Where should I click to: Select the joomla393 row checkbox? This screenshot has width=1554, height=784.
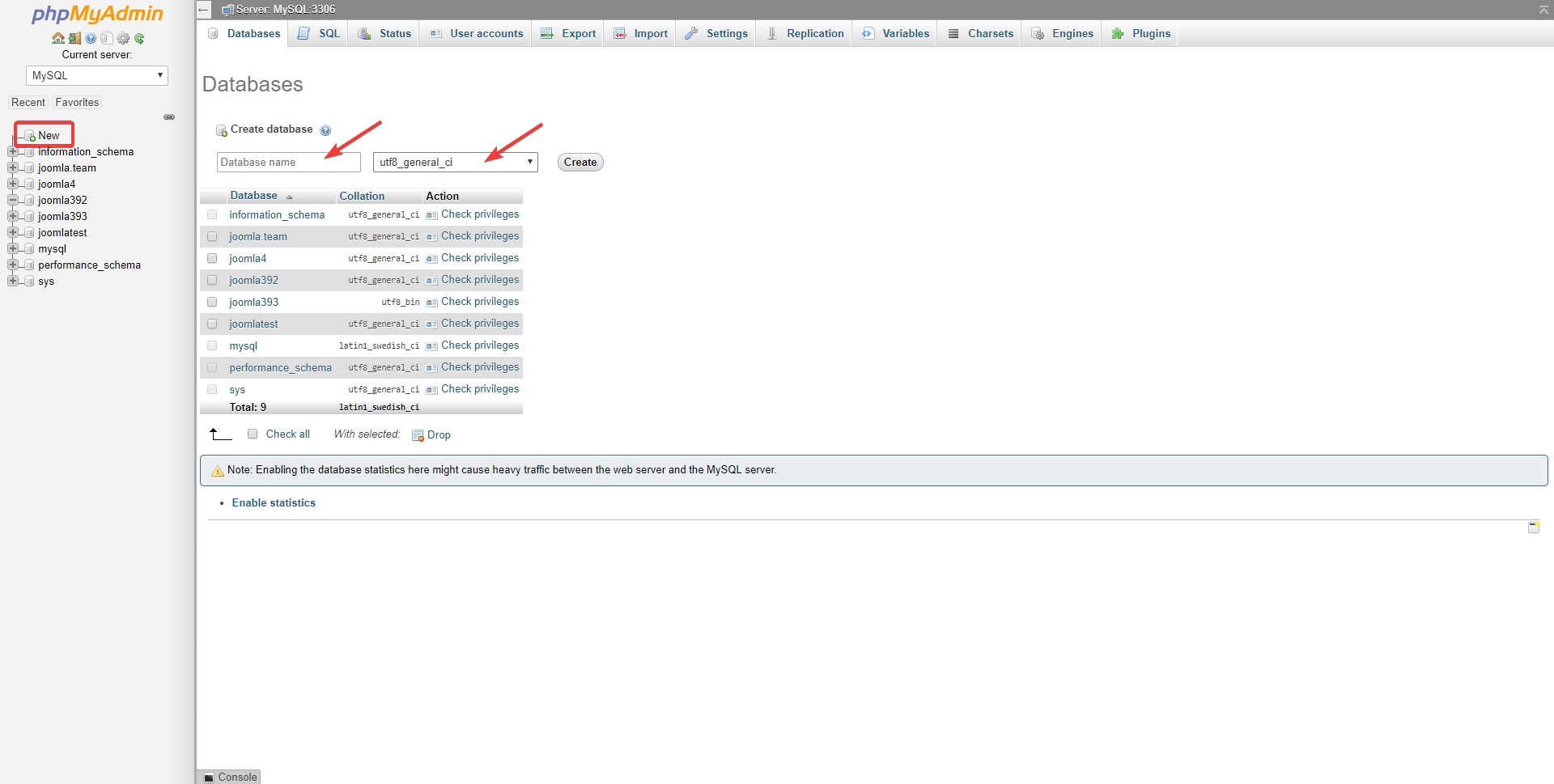[x=212, y=302]
